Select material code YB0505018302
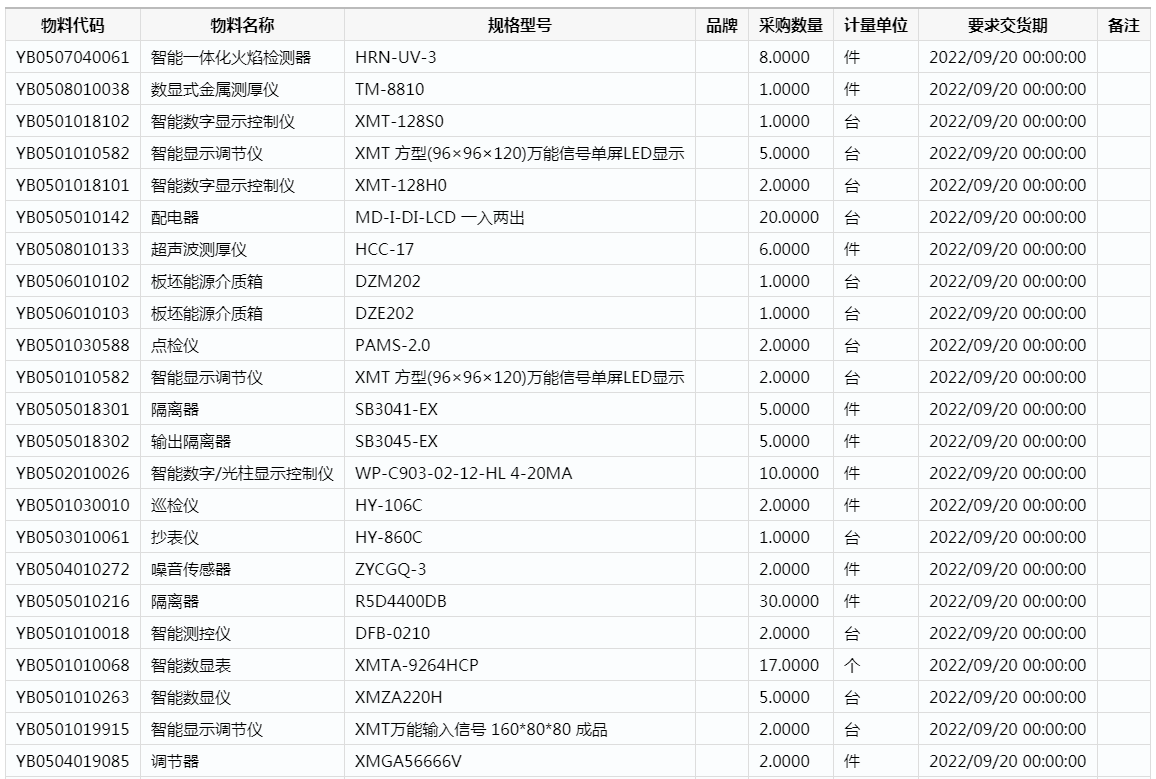Viewport: 1156px width, 779px height. pyautogui.click(x=73, y=441)
